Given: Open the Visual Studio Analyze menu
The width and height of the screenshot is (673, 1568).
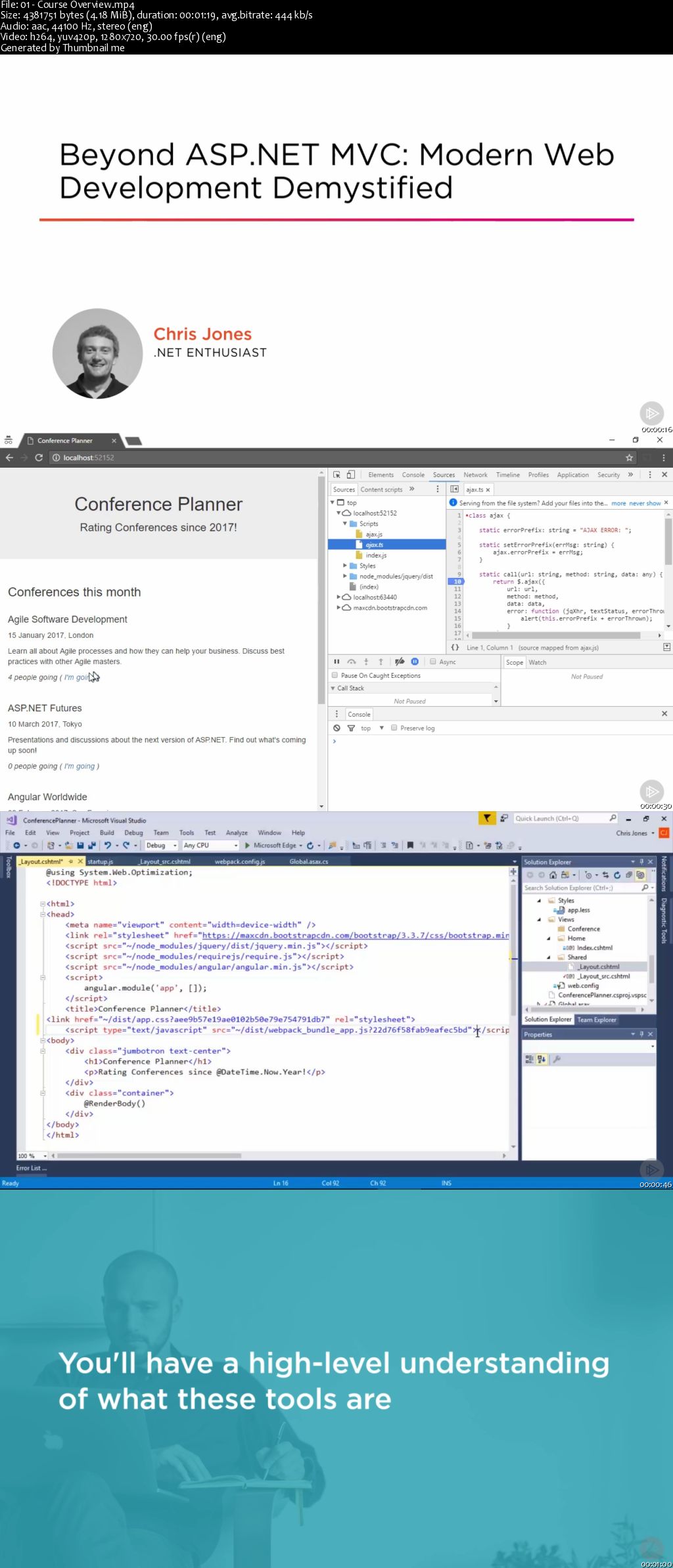Looking at the screenshot, I should click(x=237, y=832).
